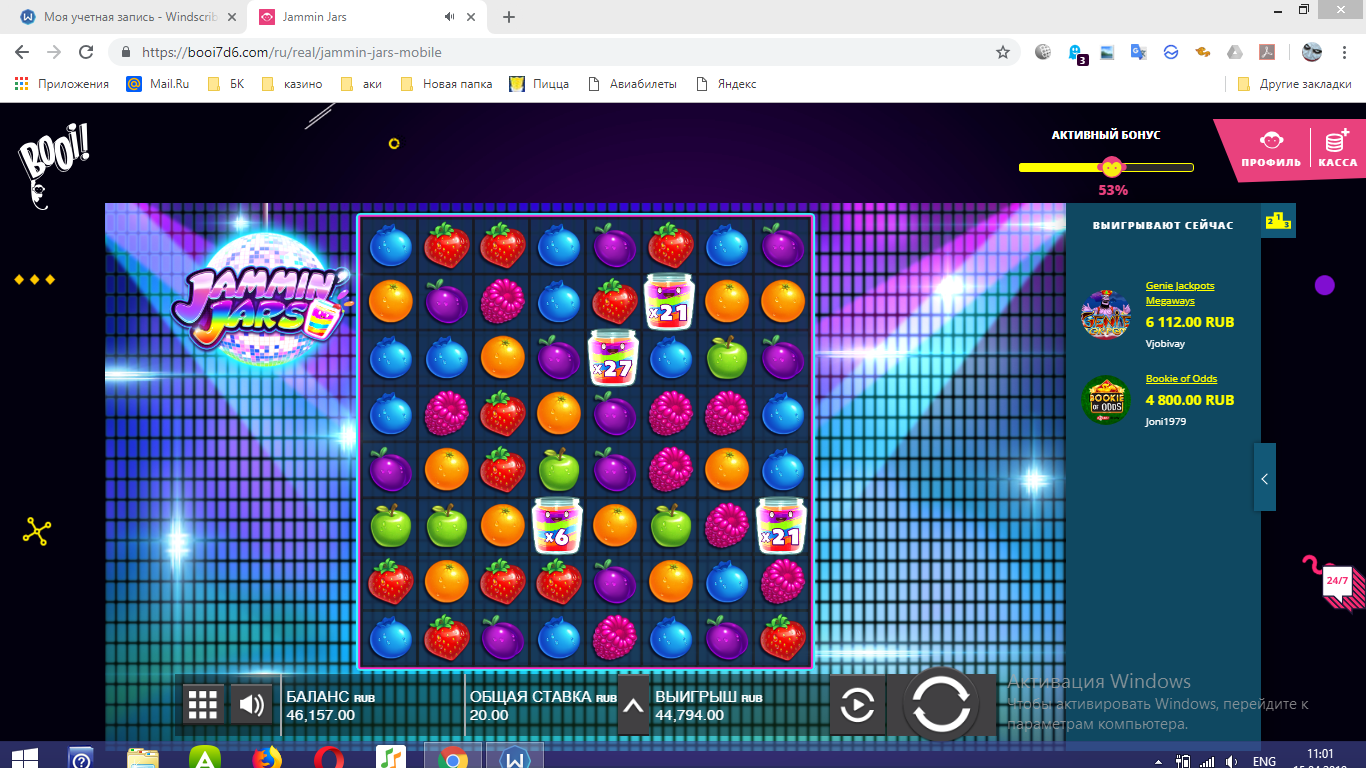Open the Windows Start menu
Screen dimensions: 1366x768
24,758
